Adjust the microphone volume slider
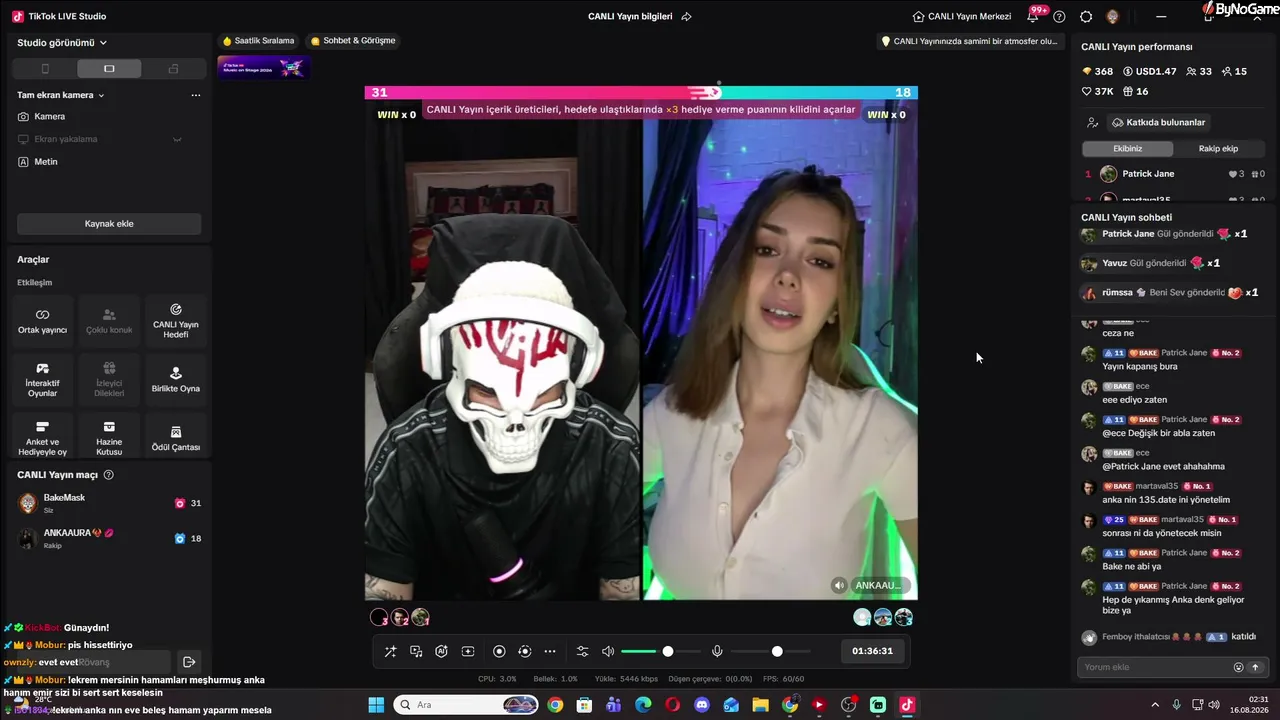Image resolution: width=1280 pixels, height=720 pixels. tap(771, 651)
